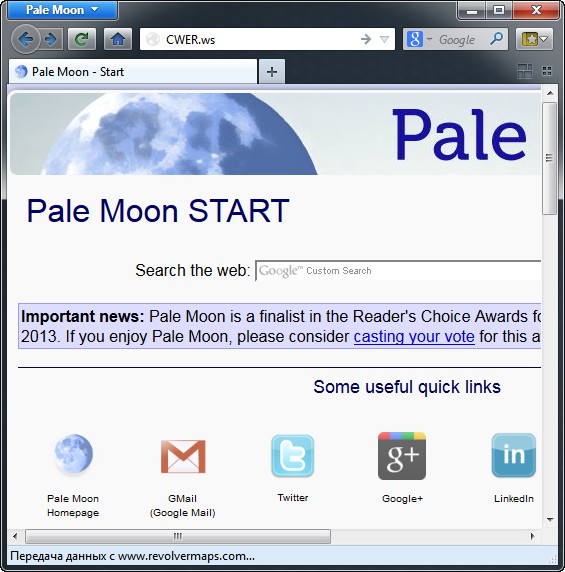The height and width of the screenshot is (572, 565).
Task: Click the vertical scrollbar thumb
Action: pyautogui.click(x=549, y=158)
